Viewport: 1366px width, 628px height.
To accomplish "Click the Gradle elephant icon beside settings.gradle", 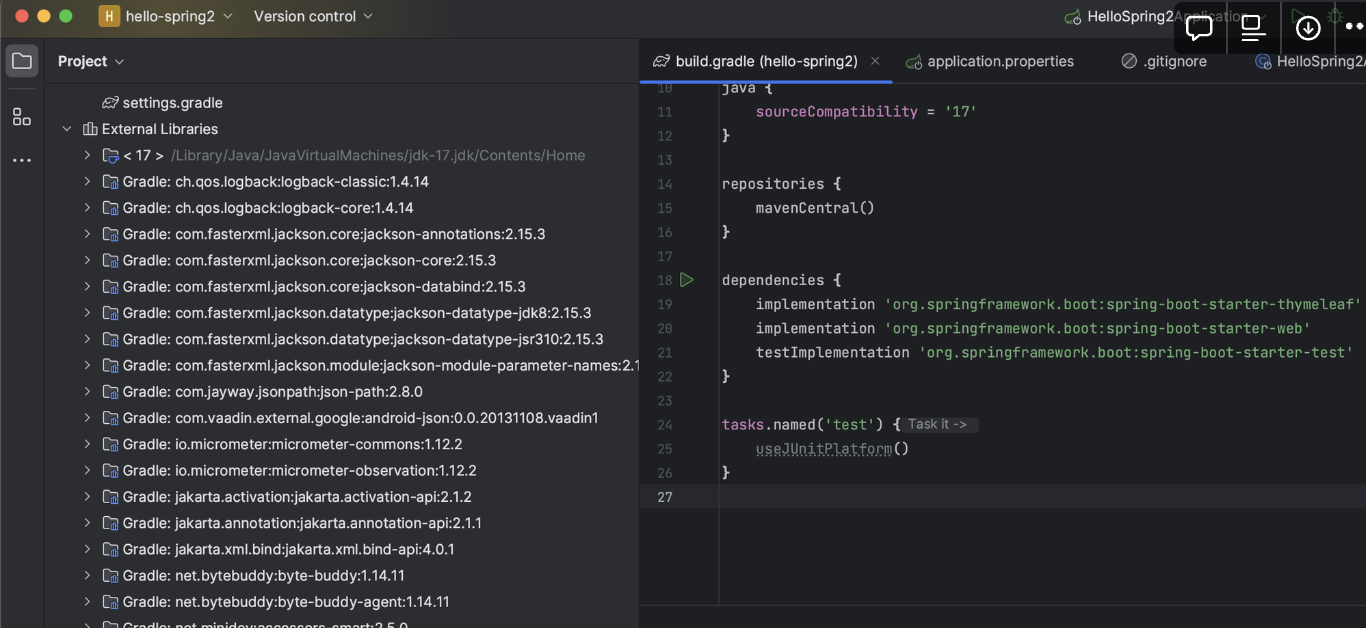I will click(111, 103).
